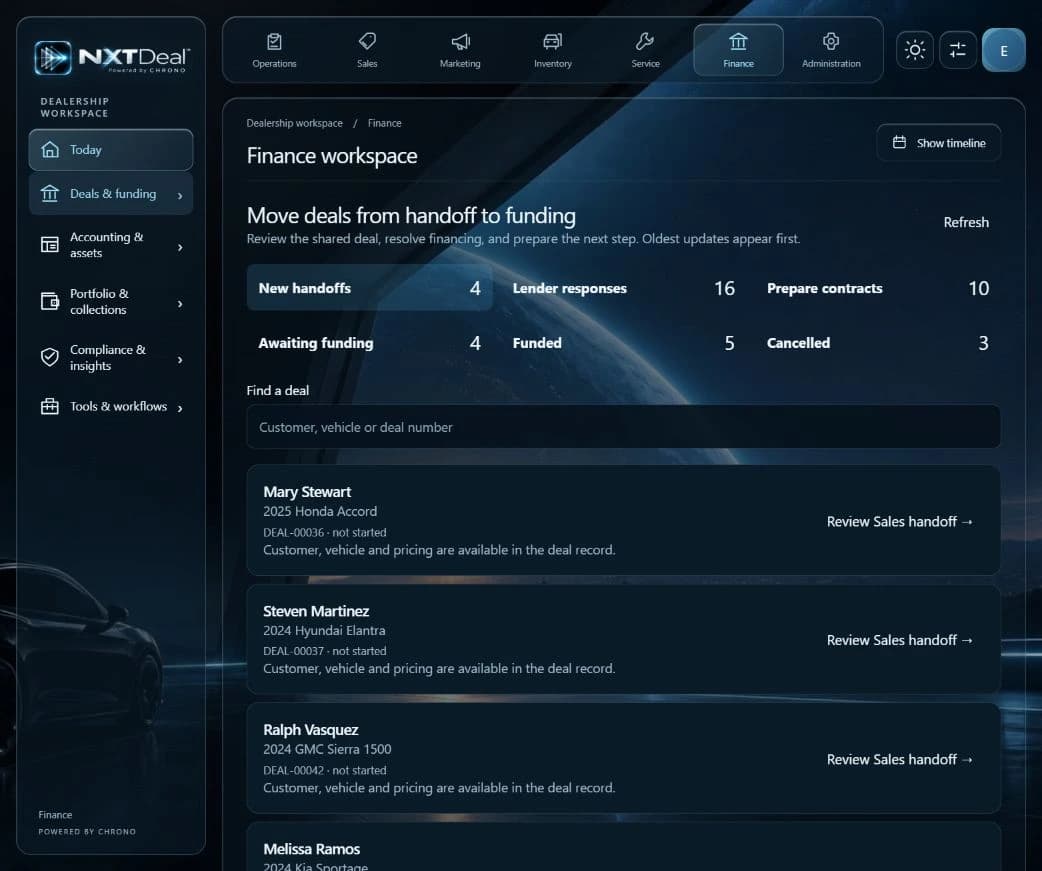The width and height of the screenshot is (1042, 871).
Task: Toggle the light theme sun icon
Action: [x=915, y=50]
